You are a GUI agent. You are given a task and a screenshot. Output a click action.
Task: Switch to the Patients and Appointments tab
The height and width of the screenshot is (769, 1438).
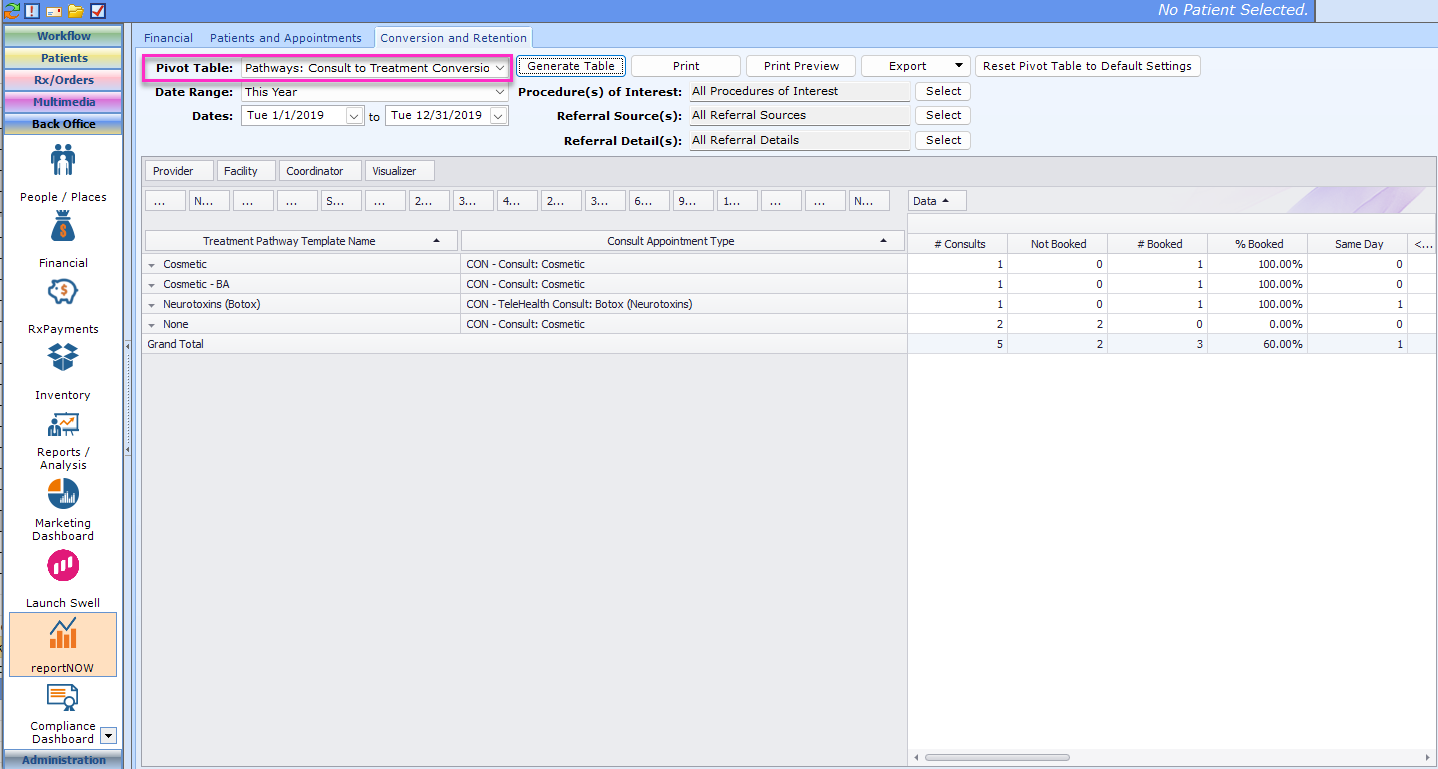(x=286, y=37)
